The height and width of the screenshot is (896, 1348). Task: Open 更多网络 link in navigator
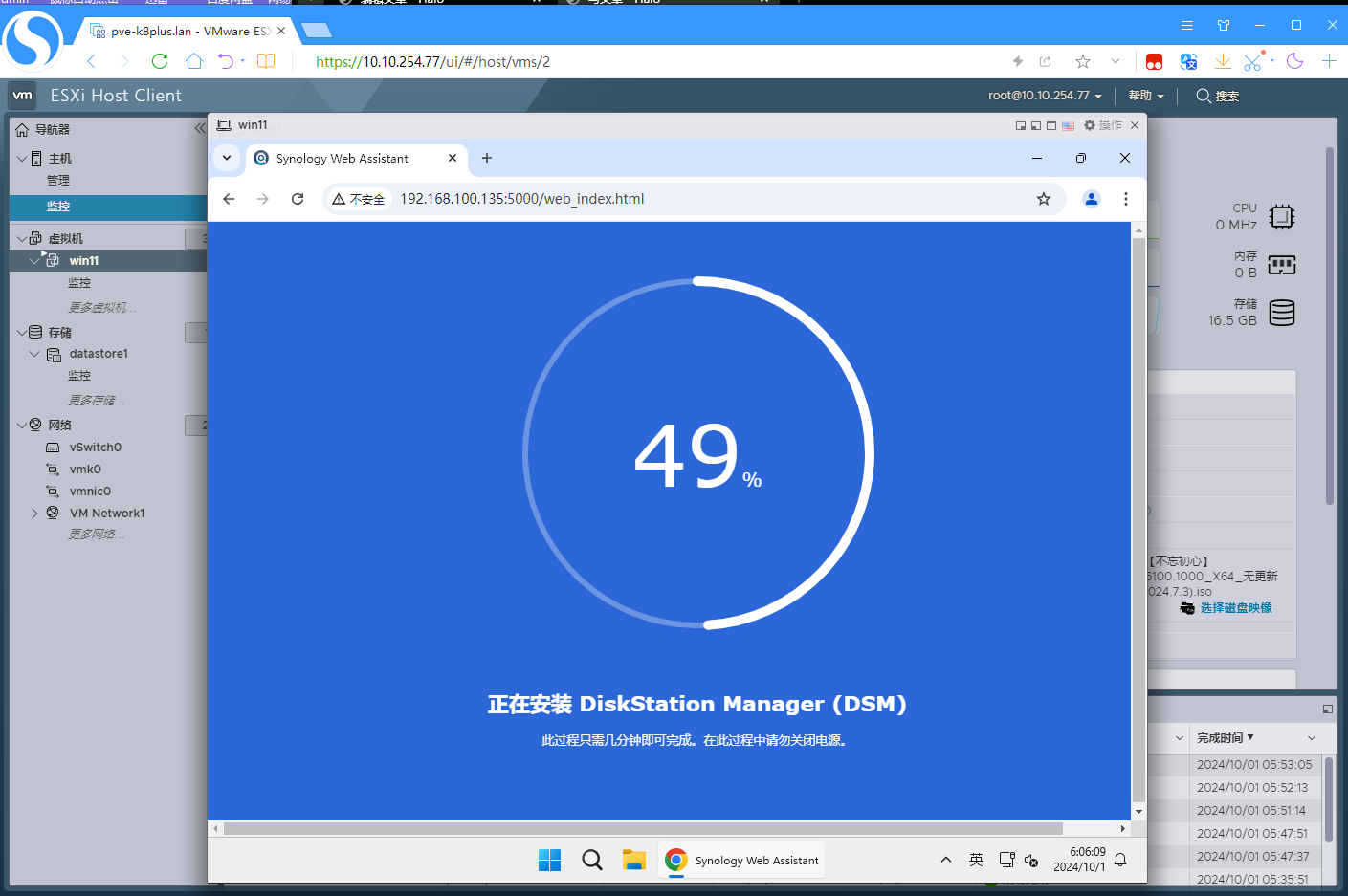click(x=97, y=535)
